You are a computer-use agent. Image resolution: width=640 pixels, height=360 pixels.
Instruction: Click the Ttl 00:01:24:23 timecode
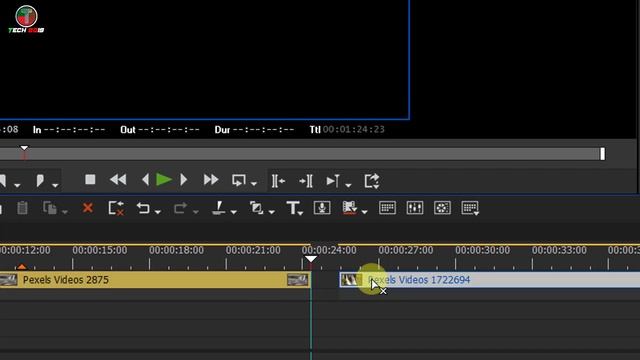pyautogui.click(x=353, y=130)
